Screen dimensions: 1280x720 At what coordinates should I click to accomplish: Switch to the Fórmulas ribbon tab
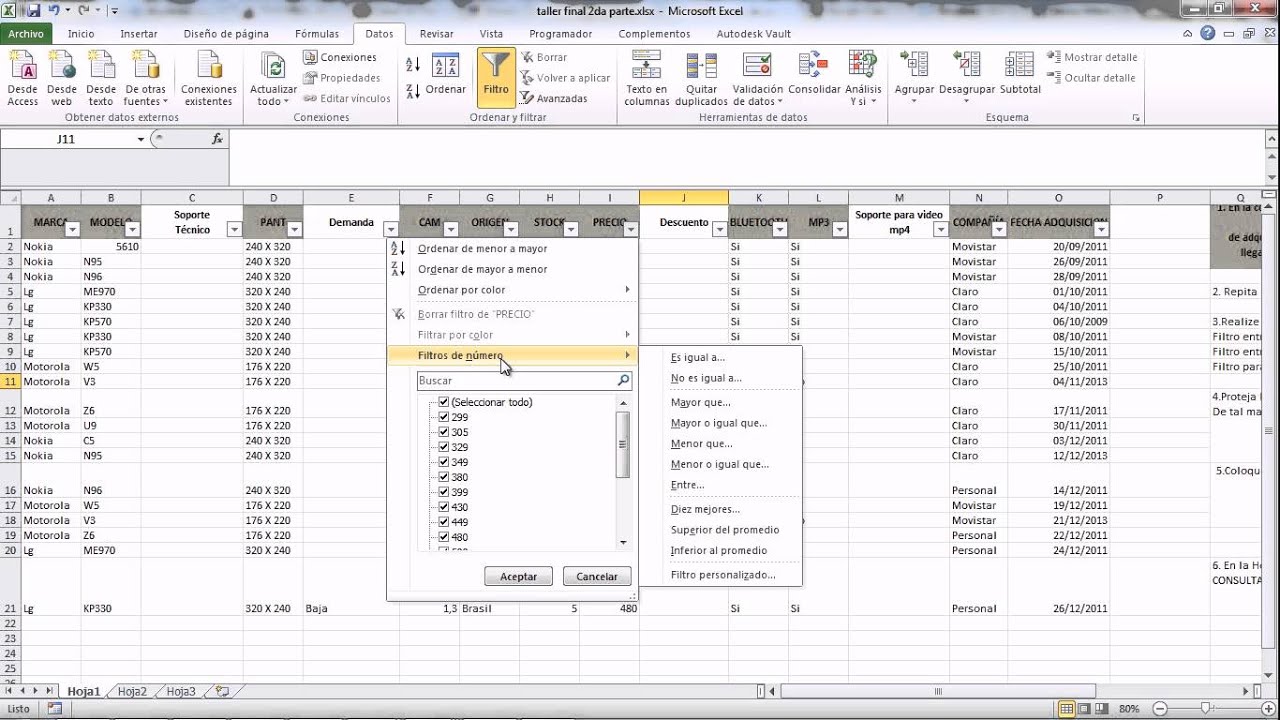coord(316,33)
